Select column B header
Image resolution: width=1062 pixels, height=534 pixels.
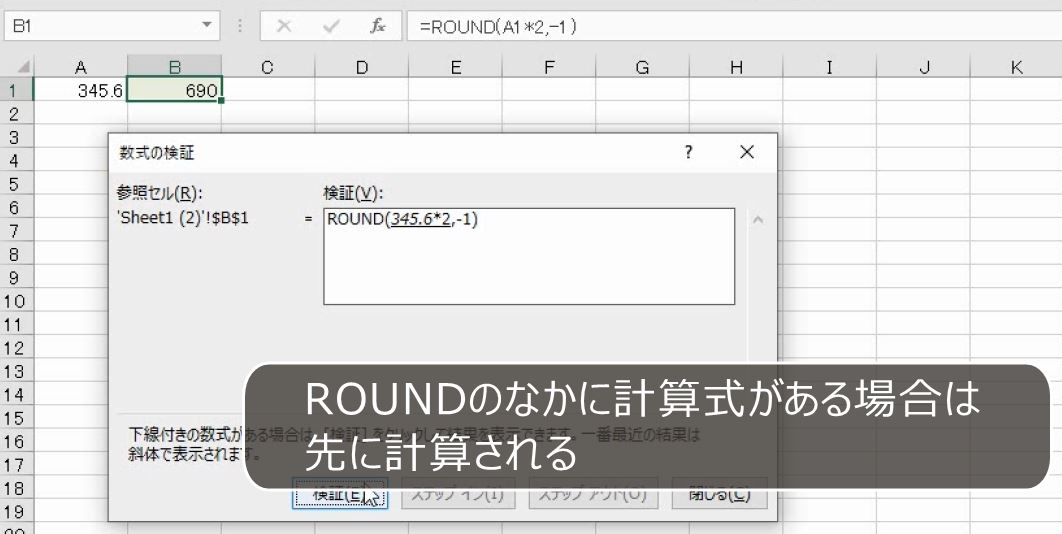click(x=174, y=67)
